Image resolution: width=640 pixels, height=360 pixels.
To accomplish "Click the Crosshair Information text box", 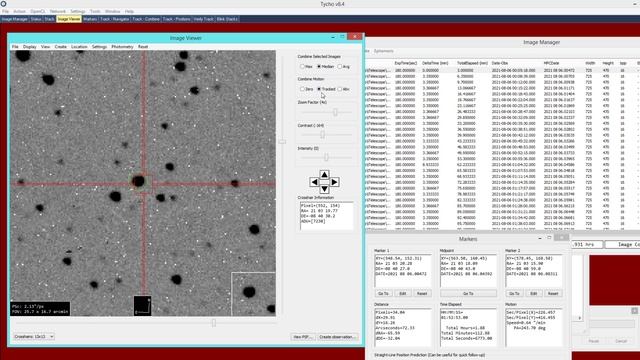I will pyautogui.click(x=327, y=215).
